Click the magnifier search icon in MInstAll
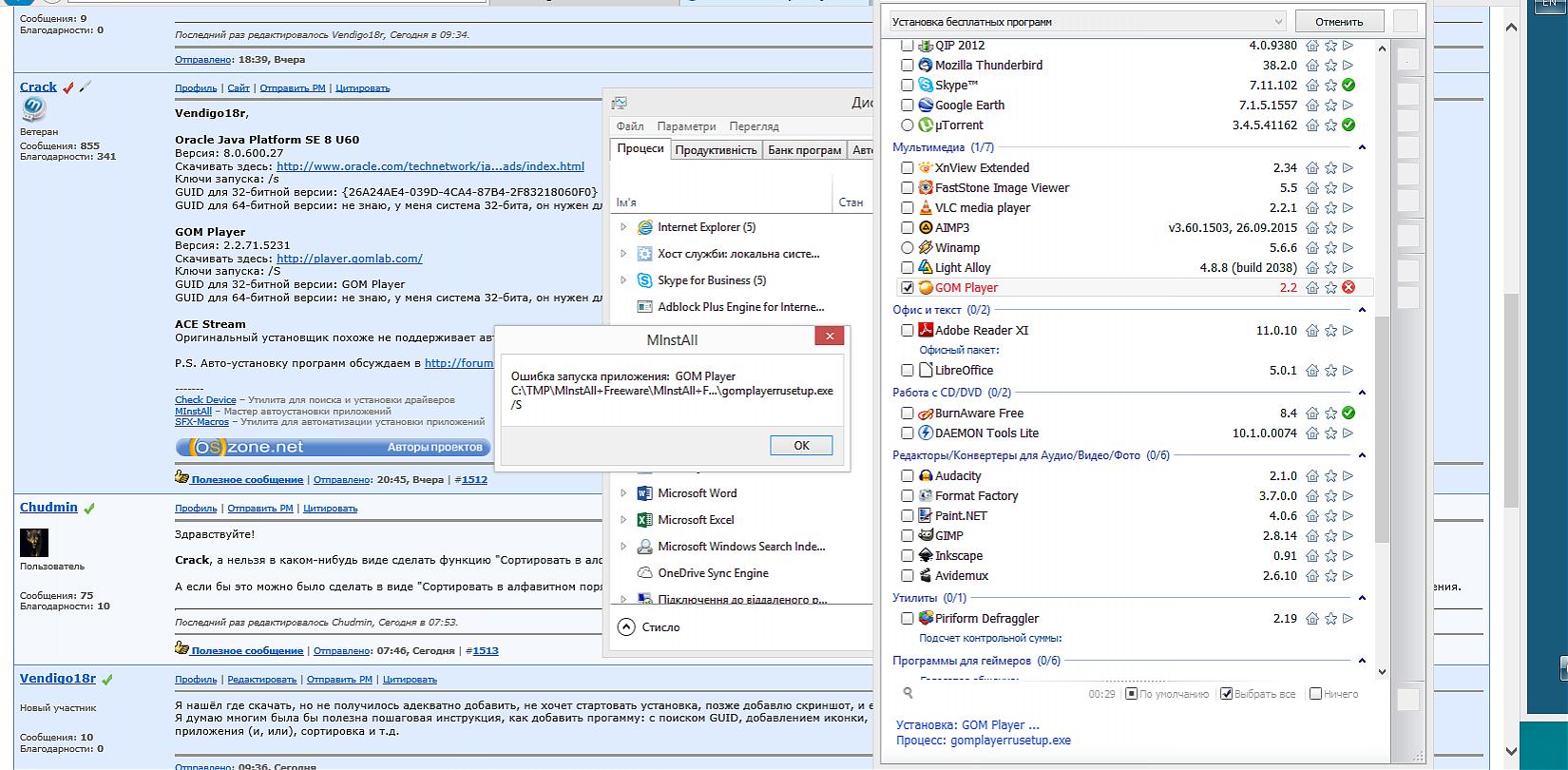Screen dimensions: 1568x770 [908, 694]
